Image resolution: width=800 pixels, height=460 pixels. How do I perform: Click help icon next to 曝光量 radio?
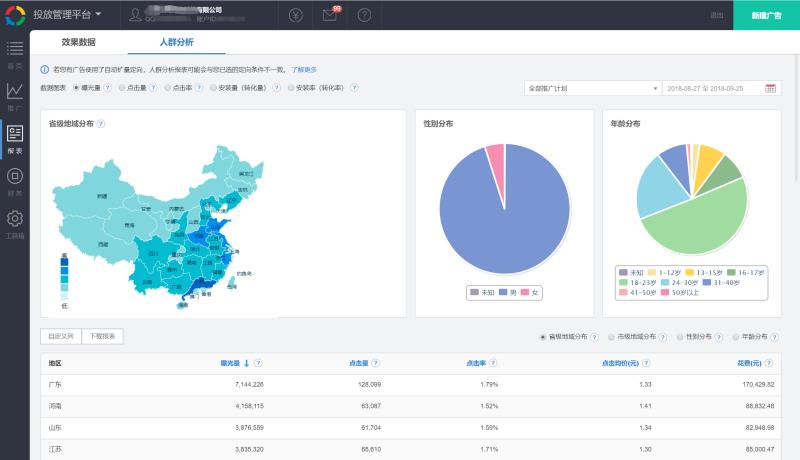107,88
